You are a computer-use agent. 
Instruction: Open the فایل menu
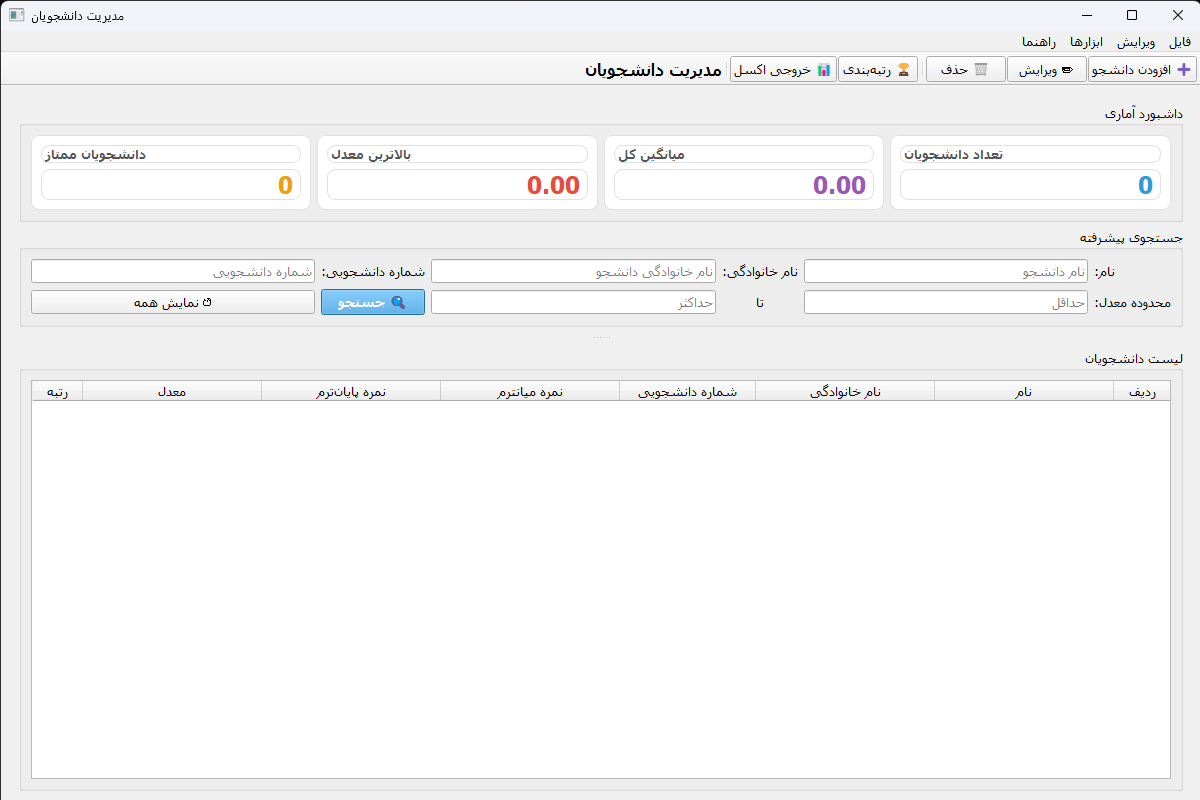pos(1180,42)
